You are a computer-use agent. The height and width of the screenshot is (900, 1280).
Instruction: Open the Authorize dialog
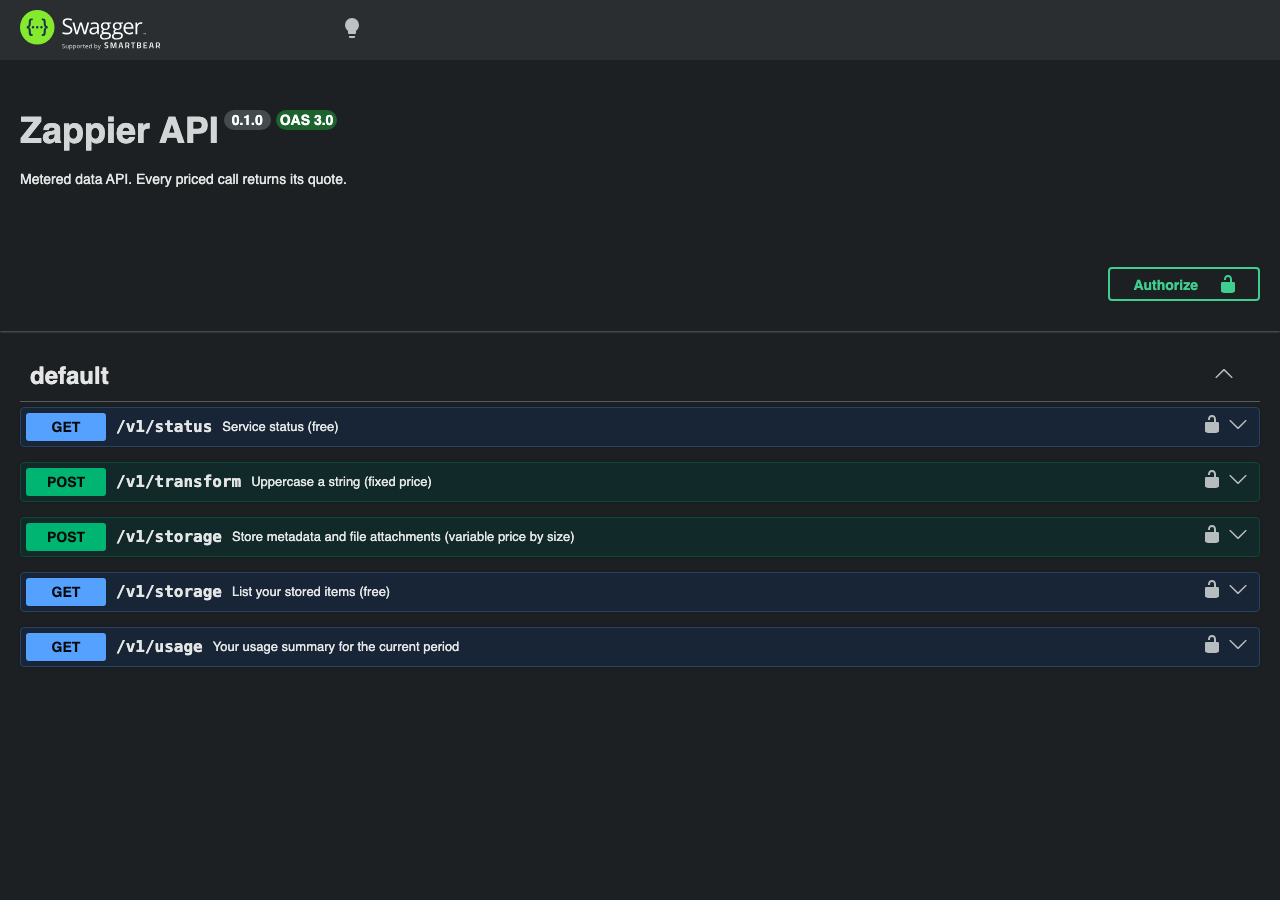(x=1184, y=284)
